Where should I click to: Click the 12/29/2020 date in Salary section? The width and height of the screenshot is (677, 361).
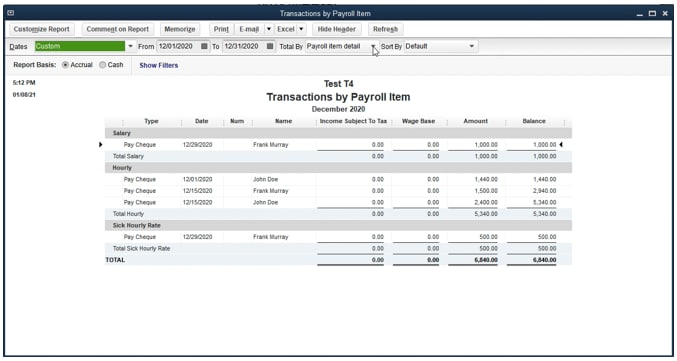point(197,145)
